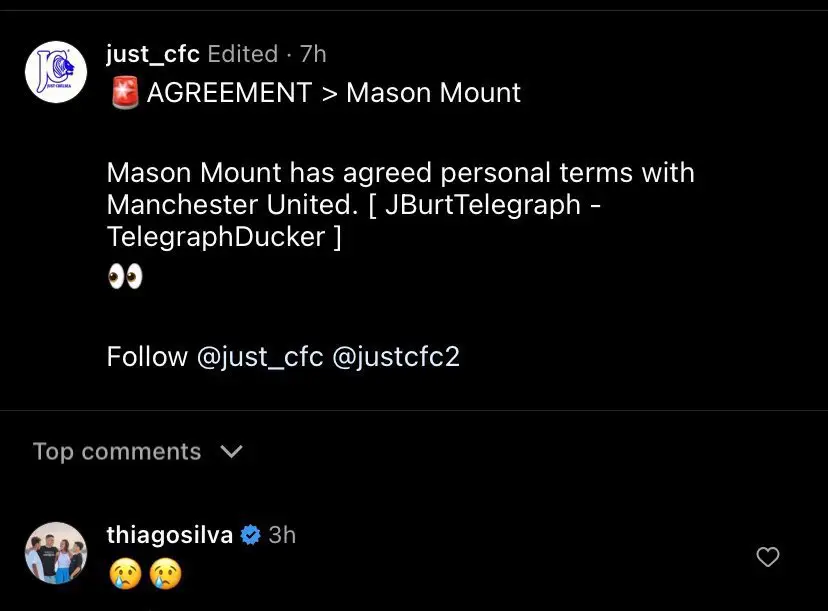Open the just_cfc profile picture
The width and height of the screenshot is (828, 611).
56,72
